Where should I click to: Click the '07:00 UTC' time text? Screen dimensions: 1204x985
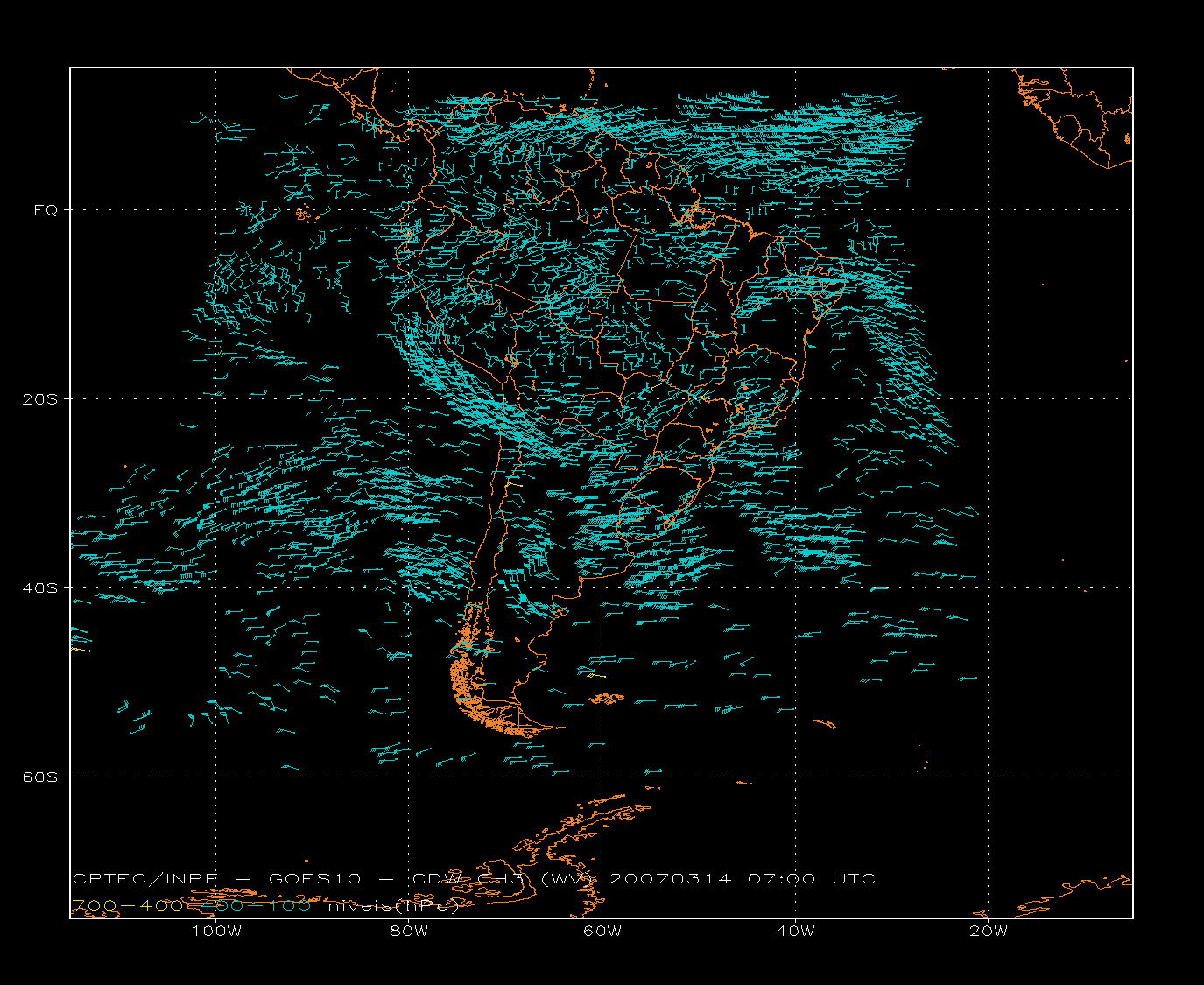[812, 879]
